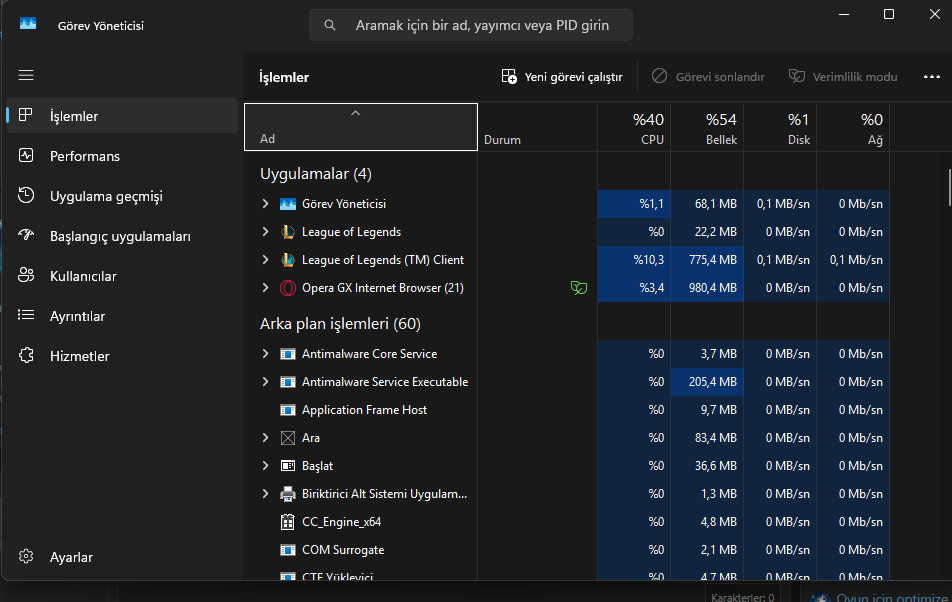Expand League of Legends (TM) Client row
The image size is (952, 602).
click(265, 260)
